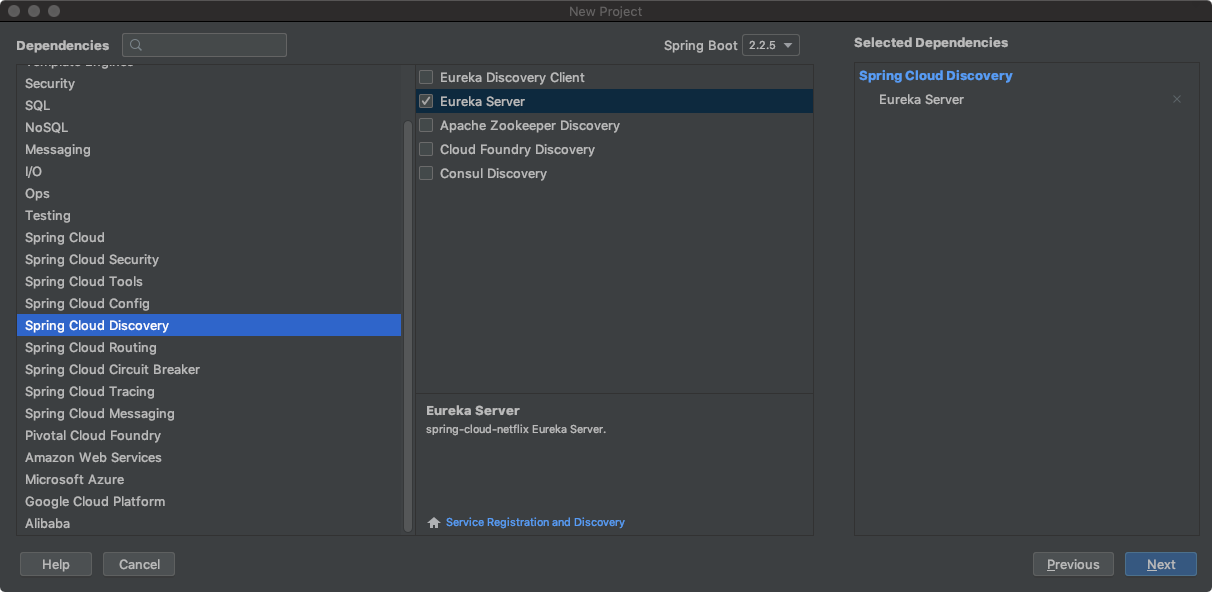This screenshot has width=1212, height=592.
Task: Choose Spring Cloud Circuit Breaker category
Action: click(x=112, y=369)
